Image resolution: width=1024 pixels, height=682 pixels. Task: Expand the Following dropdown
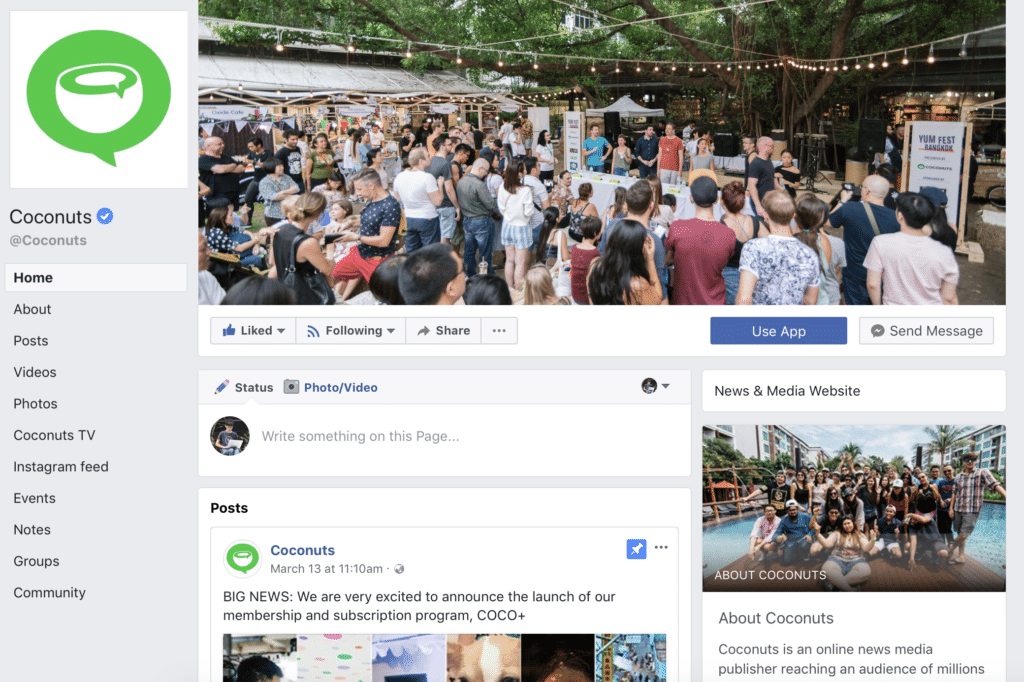click(351, 331)
